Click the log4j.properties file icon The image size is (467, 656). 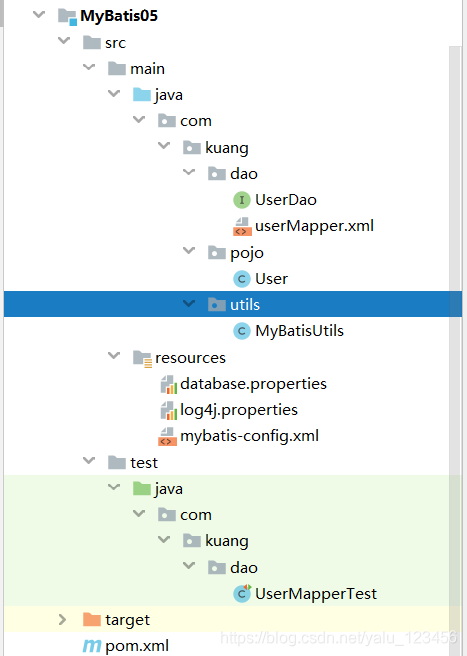coord(168,410)
